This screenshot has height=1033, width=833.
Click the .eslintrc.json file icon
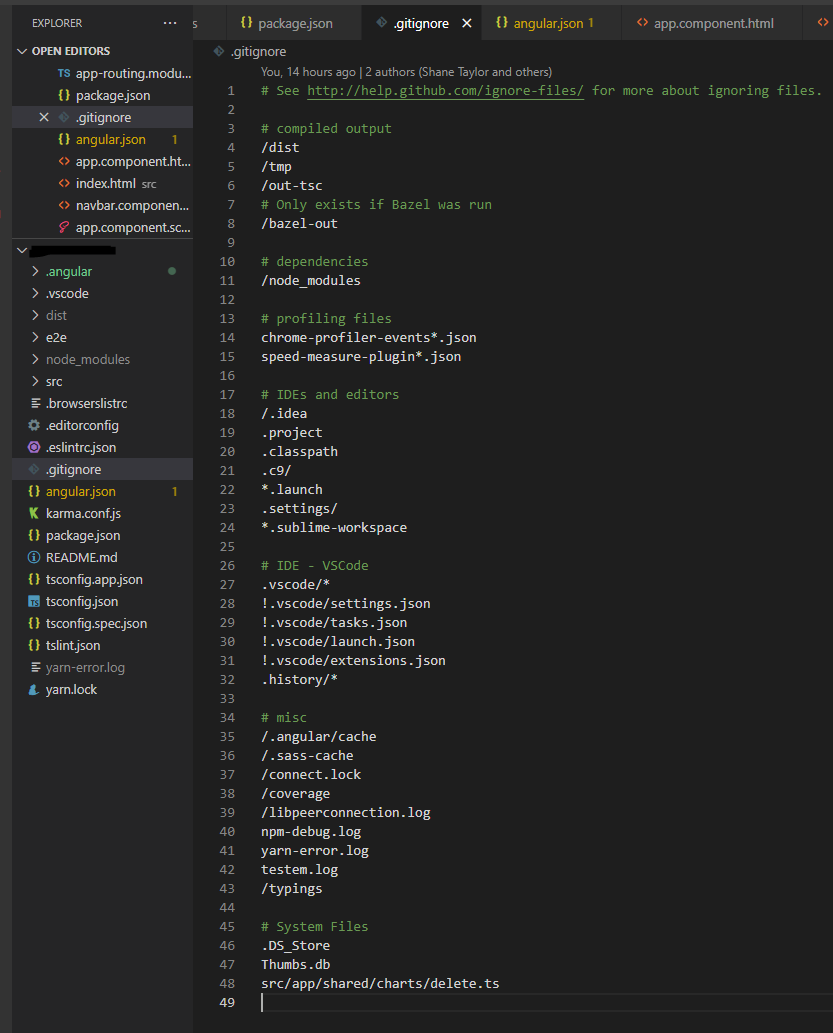(x=34, y=447)
